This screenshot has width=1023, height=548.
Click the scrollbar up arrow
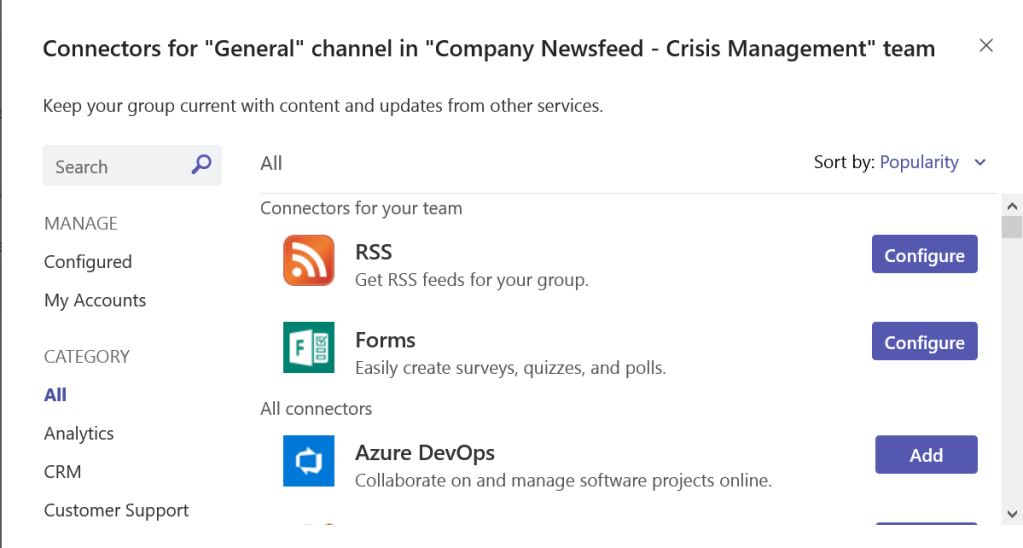(x=1012, y=204)
